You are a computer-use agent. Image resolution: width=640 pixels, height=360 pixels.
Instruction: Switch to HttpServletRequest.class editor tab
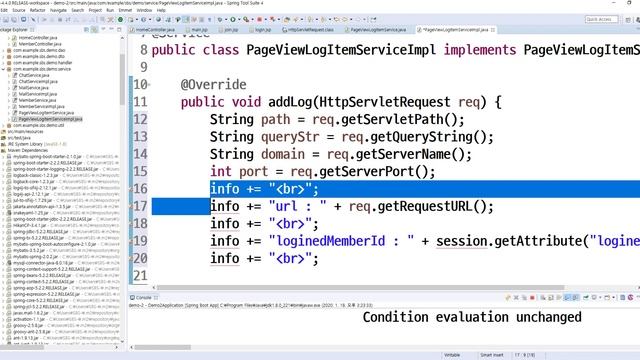(x=308, y=30)
